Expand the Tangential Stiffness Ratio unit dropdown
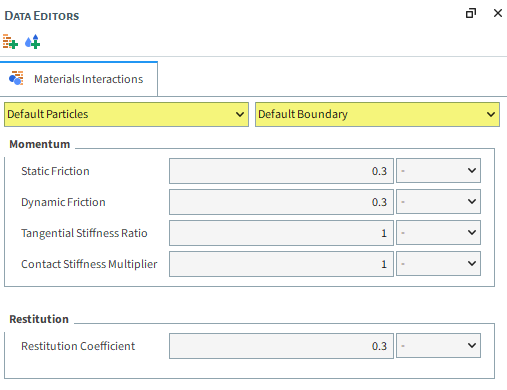This screenshot has height=390, width=507. [438, 233]
